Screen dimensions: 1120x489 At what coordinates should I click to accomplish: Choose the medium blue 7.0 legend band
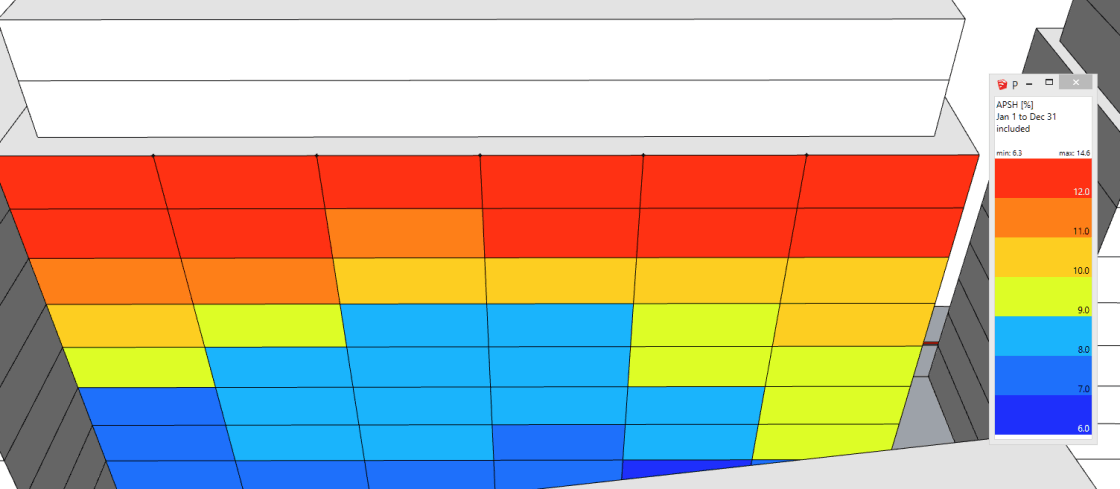[x=1044, y=375]
